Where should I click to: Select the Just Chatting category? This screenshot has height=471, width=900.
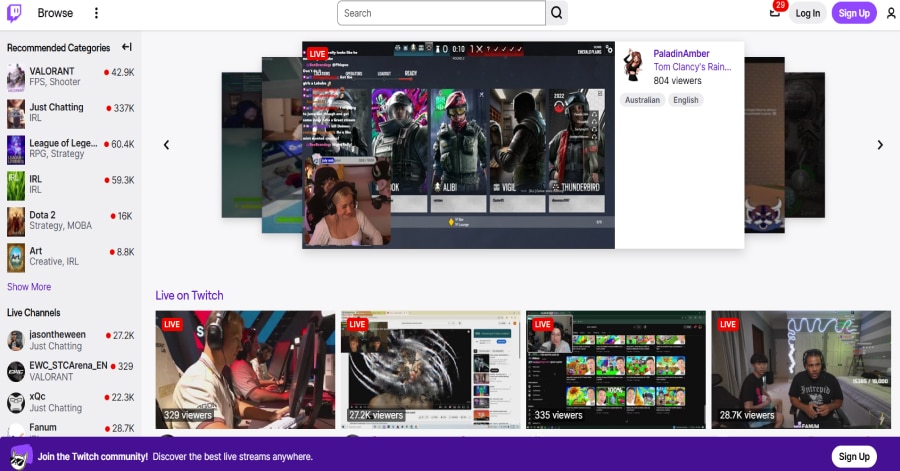pos(71,112)
